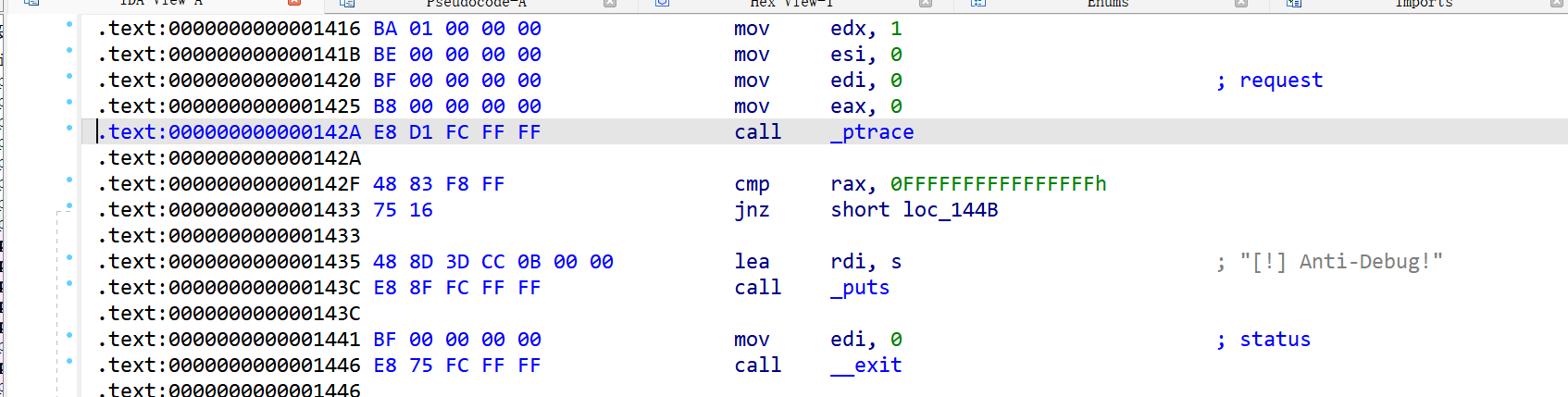Close the Pseudocode-A tab
This screenshot has height=397, width=1568.
(610, 3)
